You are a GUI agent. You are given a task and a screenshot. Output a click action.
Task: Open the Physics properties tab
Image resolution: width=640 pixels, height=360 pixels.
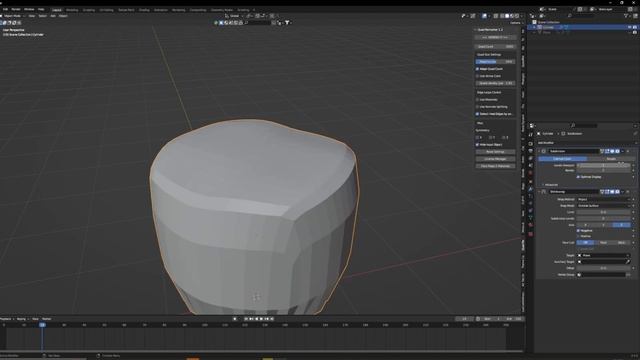click(531, 203)
